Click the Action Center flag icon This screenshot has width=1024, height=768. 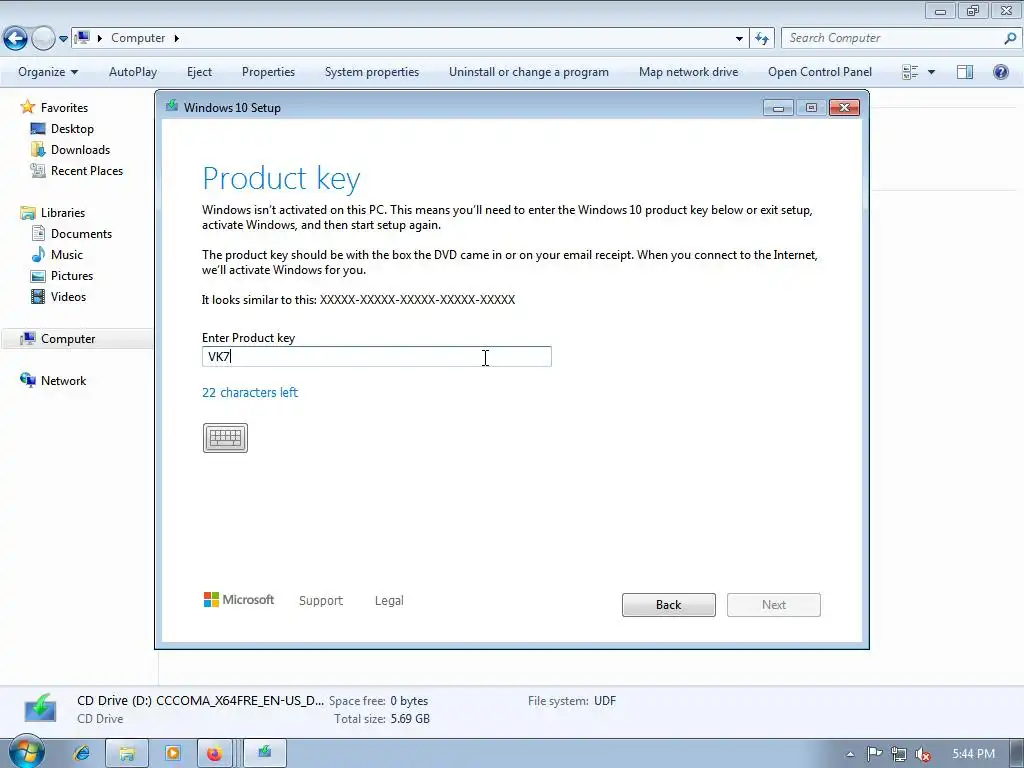tap(874, 754)
